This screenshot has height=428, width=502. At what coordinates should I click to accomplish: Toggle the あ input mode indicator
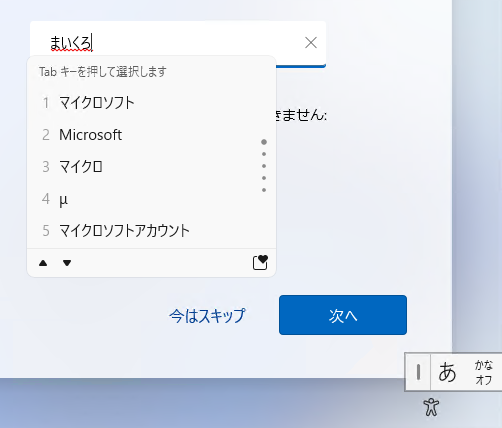447,372
